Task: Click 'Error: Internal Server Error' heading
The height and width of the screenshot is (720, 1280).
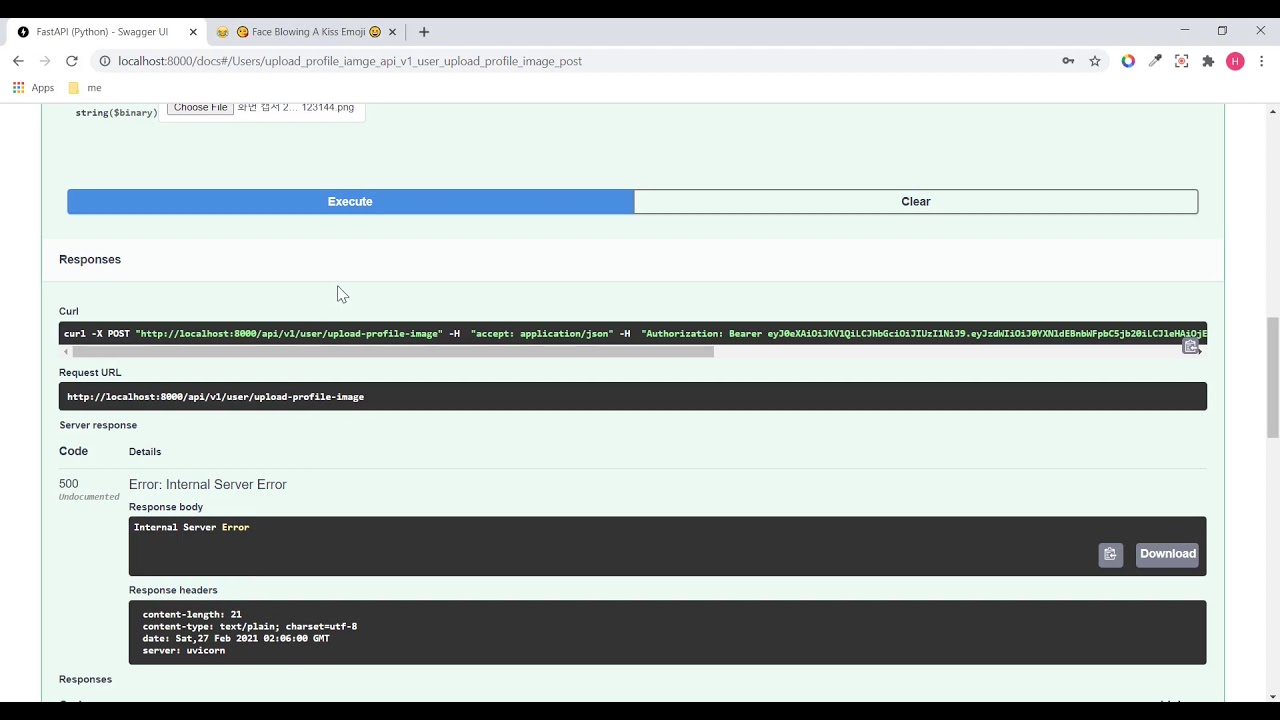Action: pyautogui.click(x=208, y=485)
